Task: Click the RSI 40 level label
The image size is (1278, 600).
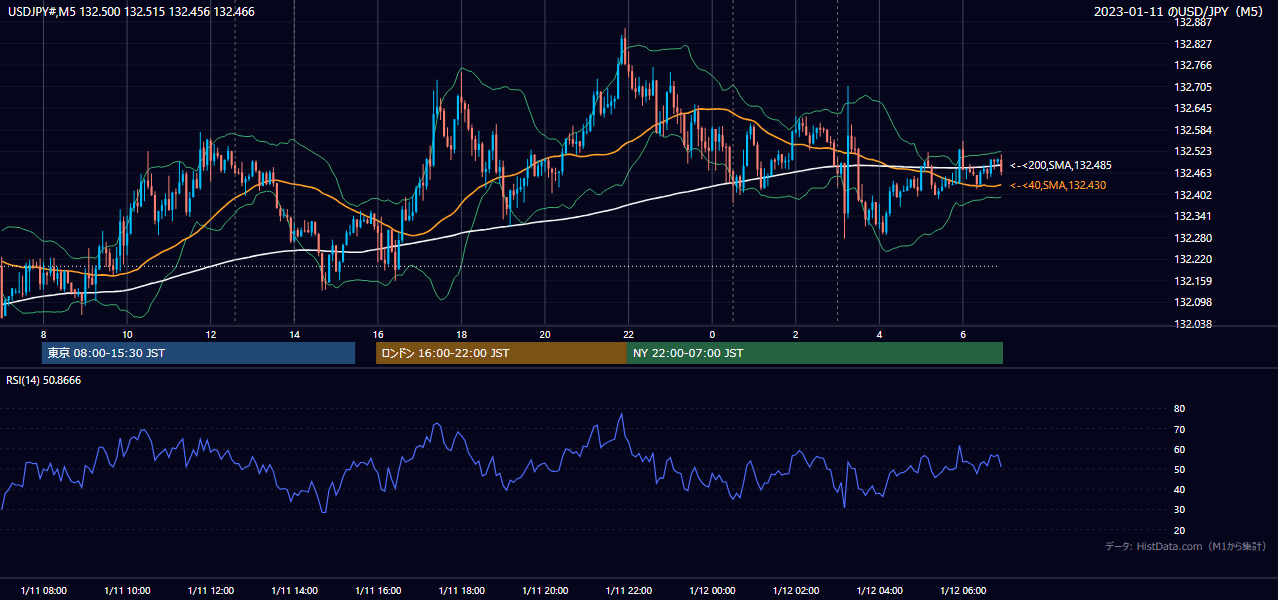Action: [1179, 489]
